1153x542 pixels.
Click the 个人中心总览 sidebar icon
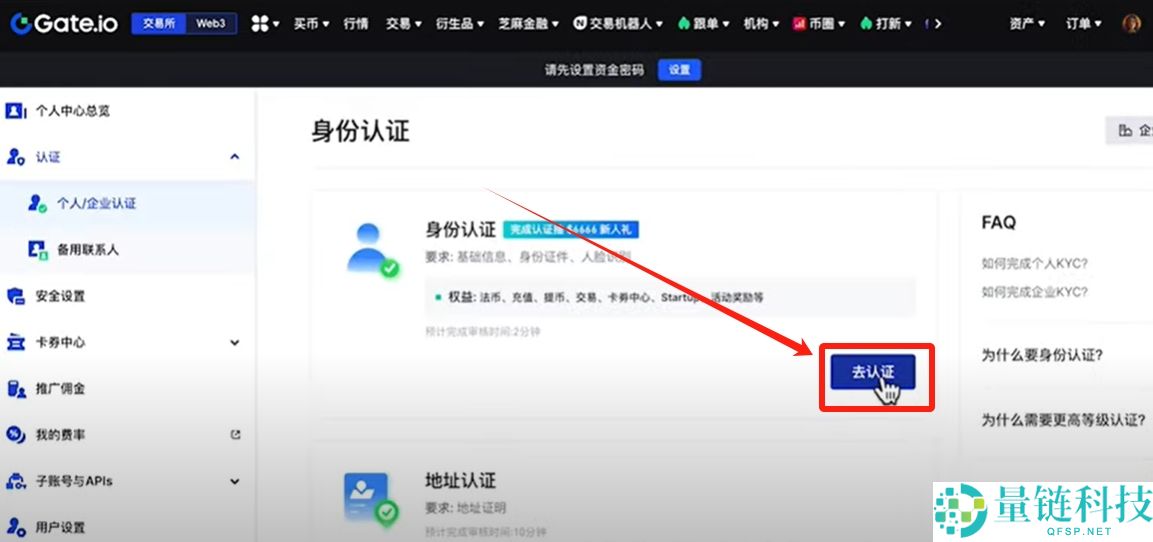click(x=16, y=111)
